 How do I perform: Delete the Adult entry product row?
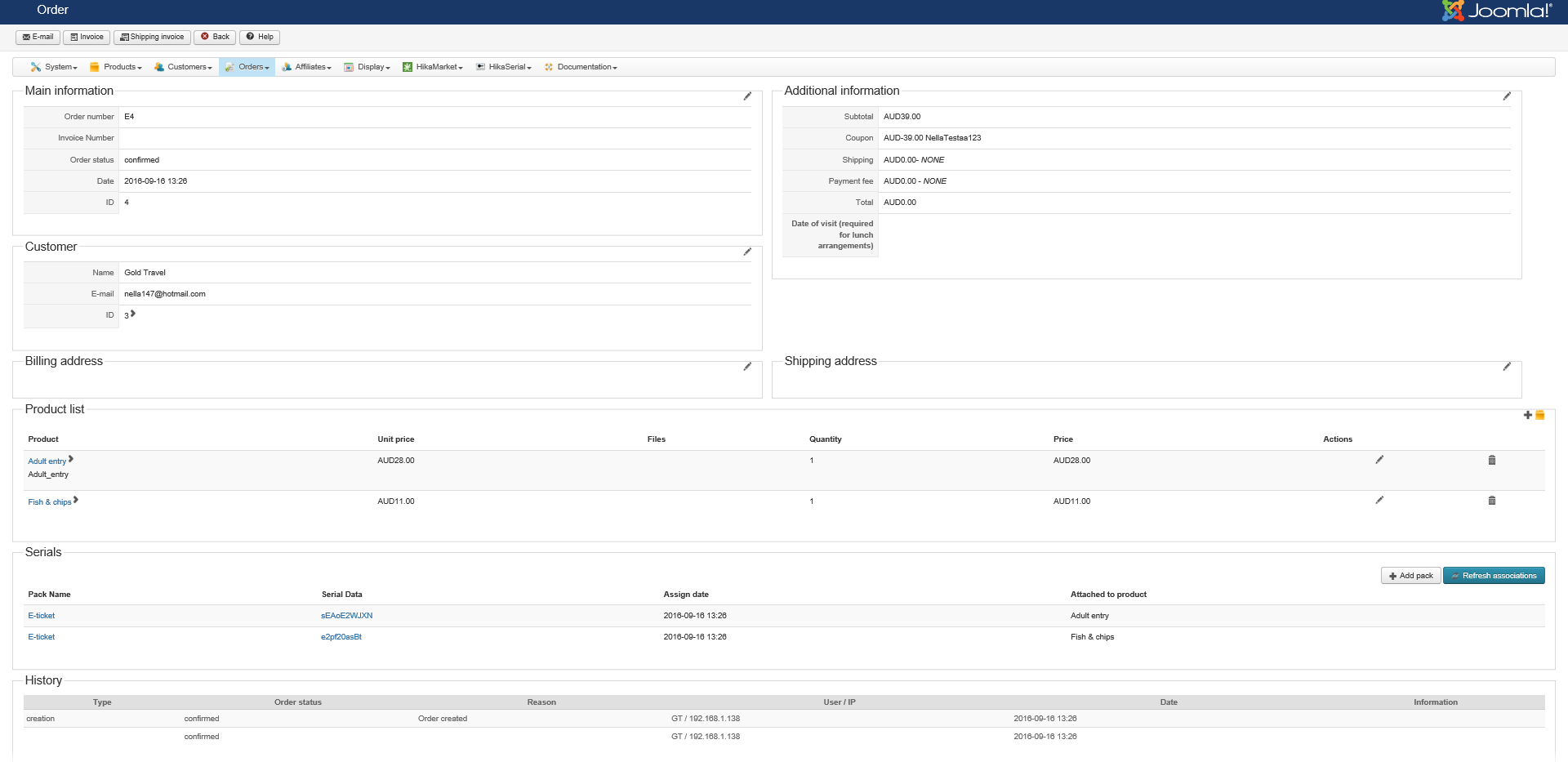[x=1491, y=461]
